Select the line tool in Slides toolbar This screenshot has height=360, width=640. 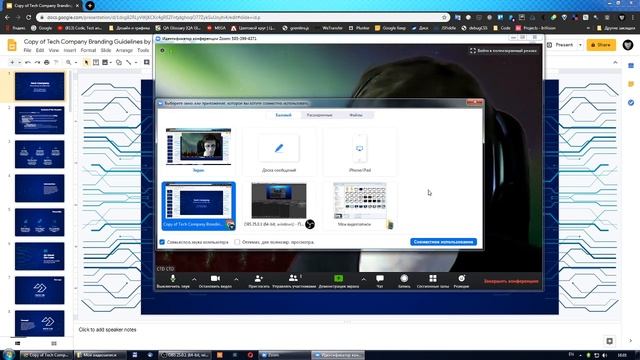[x=128, y=62]
